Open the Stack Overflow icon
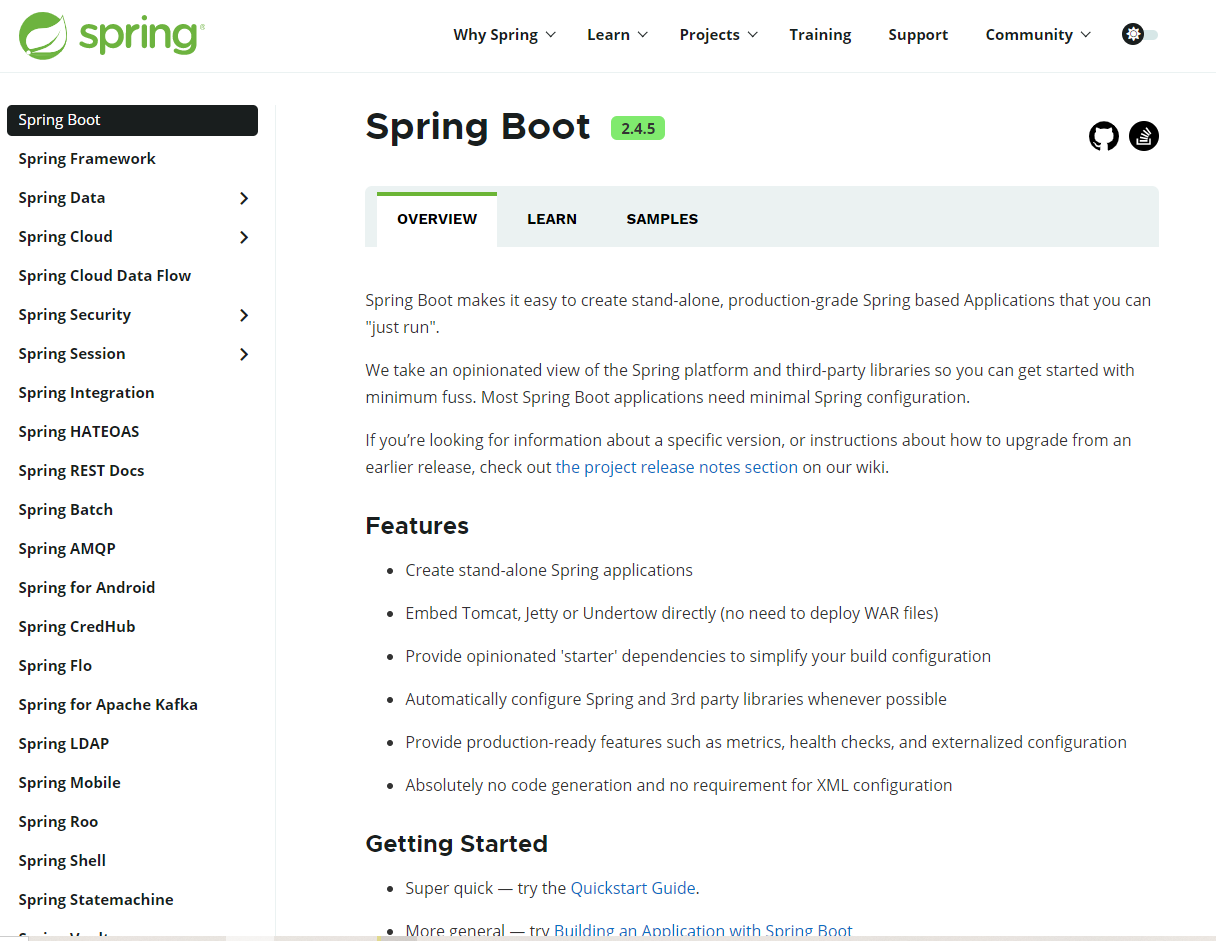Screen dimensions: 1216x941 point(1144,136)
